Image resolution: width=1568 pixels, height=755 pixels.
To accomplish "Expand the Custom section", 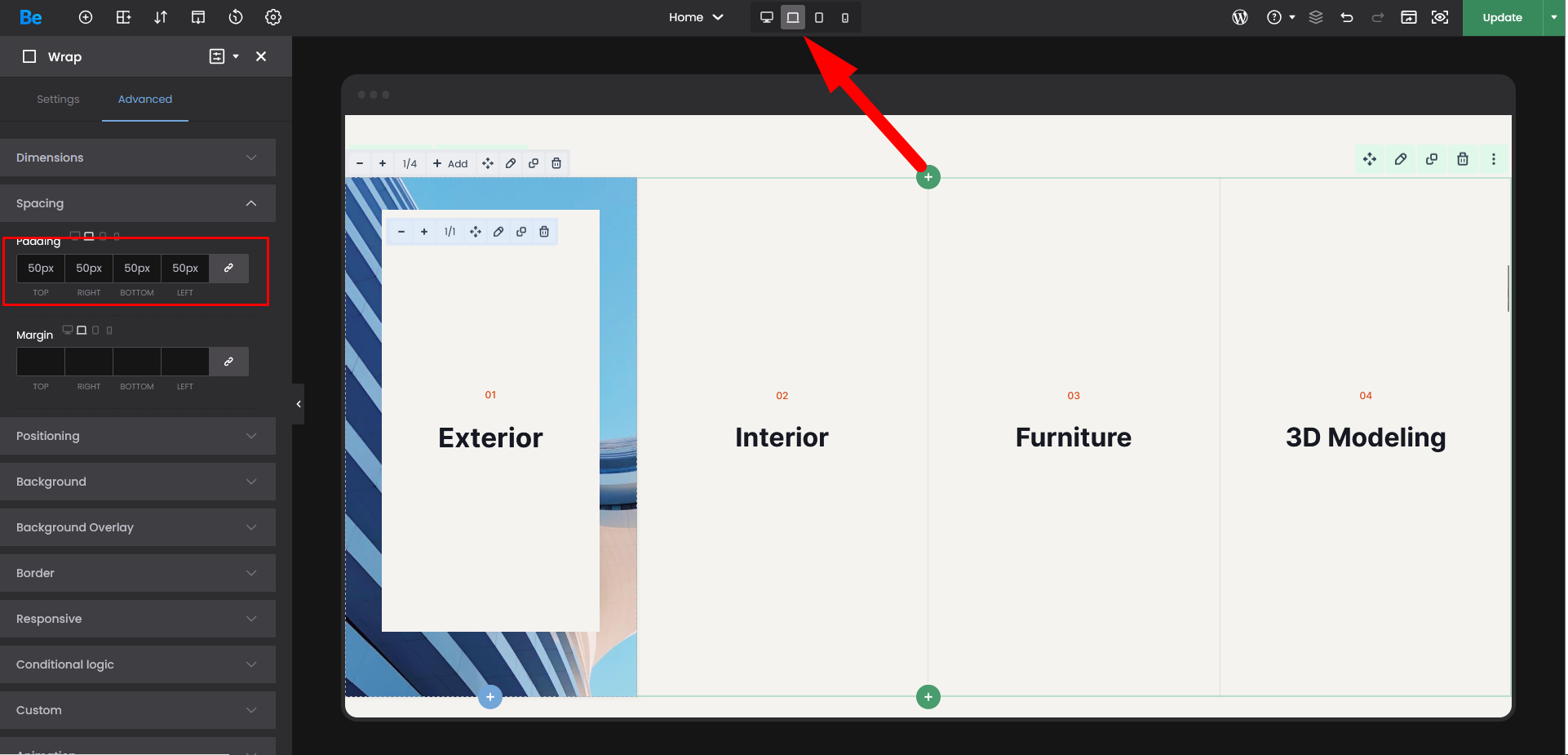I will (138, 710).
